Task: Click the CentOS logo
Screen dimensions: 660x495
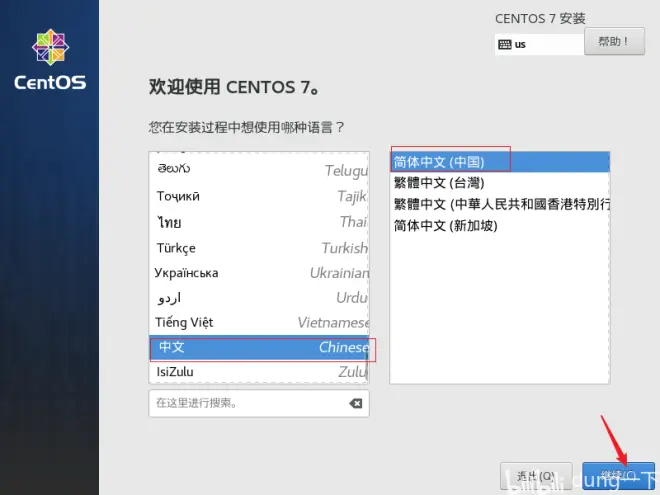Action: point(50,59)
